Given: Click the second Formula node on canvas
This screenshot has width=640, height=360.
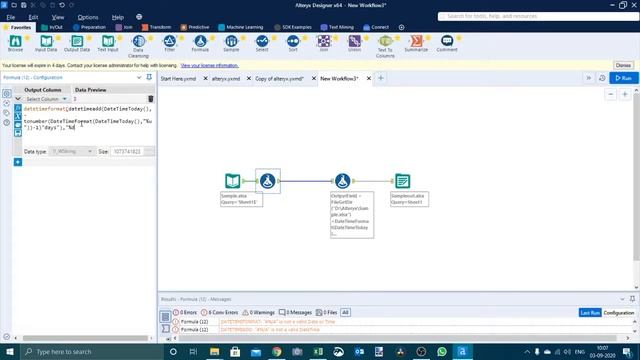Looking at the screenshot, I should 343,181.
